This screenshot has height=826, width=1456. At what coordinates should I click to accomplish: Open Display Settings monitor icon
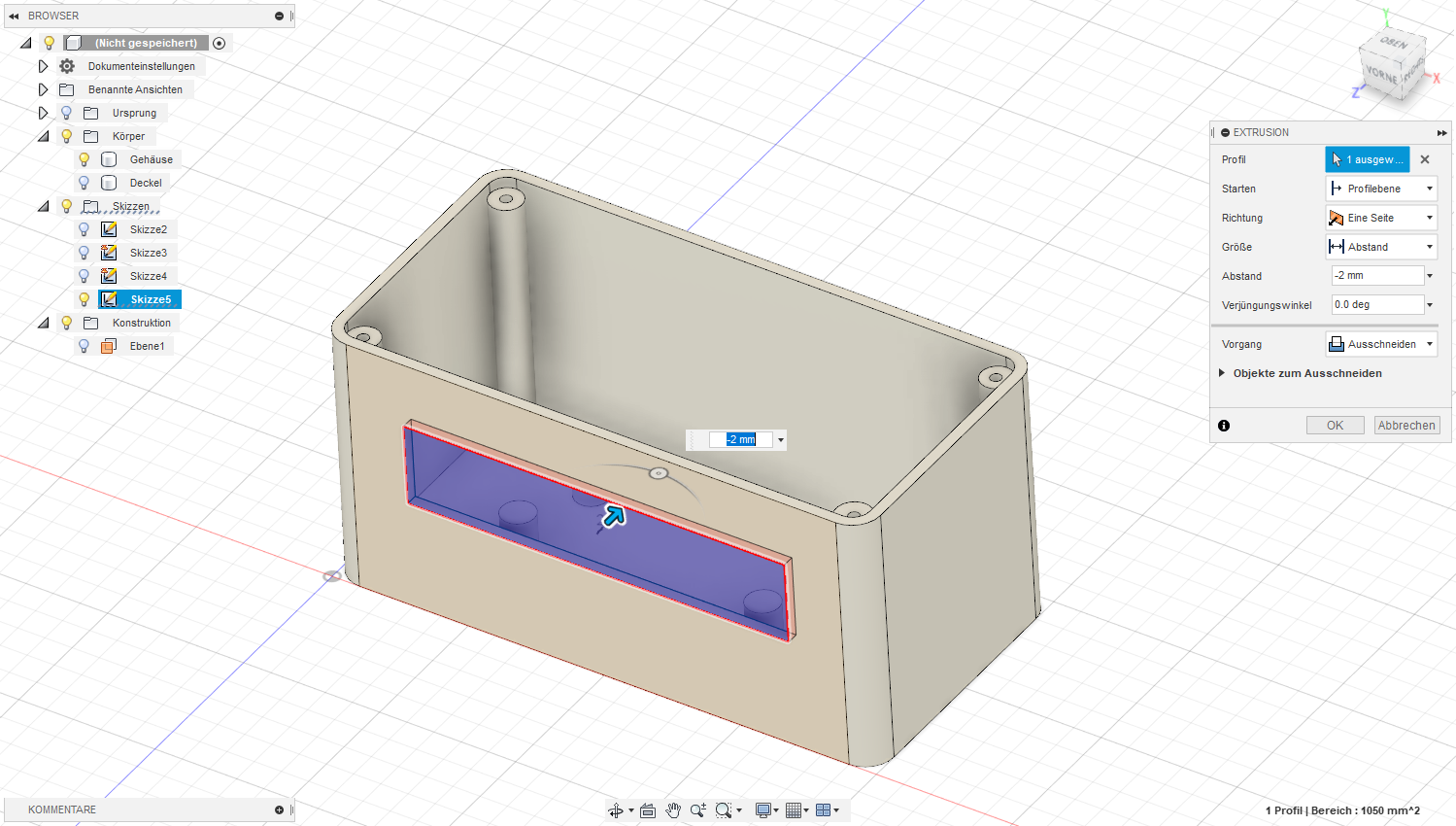(x=763, y=810)
